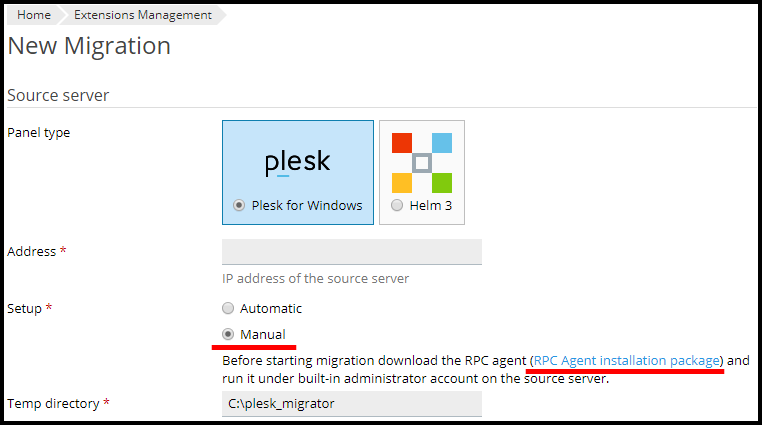This screenshot has width=762, height=425.
Task: Click the Plesk for Windows label text
Action: coord(306,206)
